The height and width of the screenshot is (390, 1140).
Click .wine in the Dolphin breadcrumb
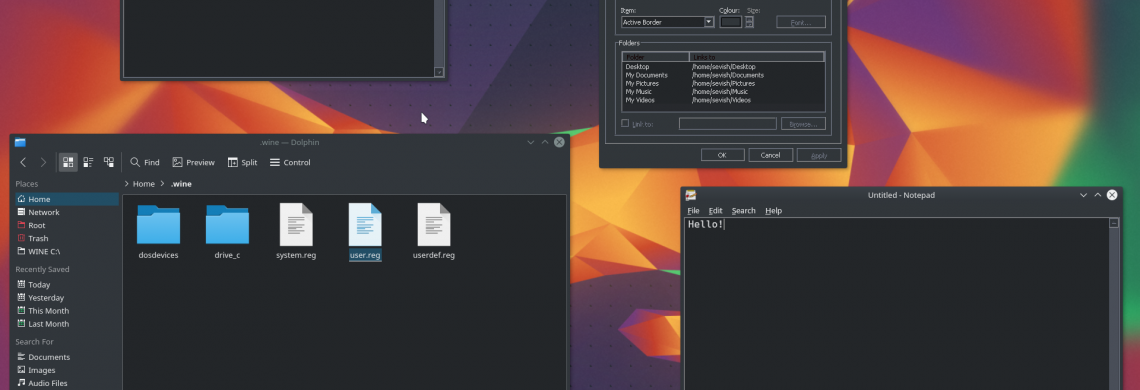[x=181, y=184]
